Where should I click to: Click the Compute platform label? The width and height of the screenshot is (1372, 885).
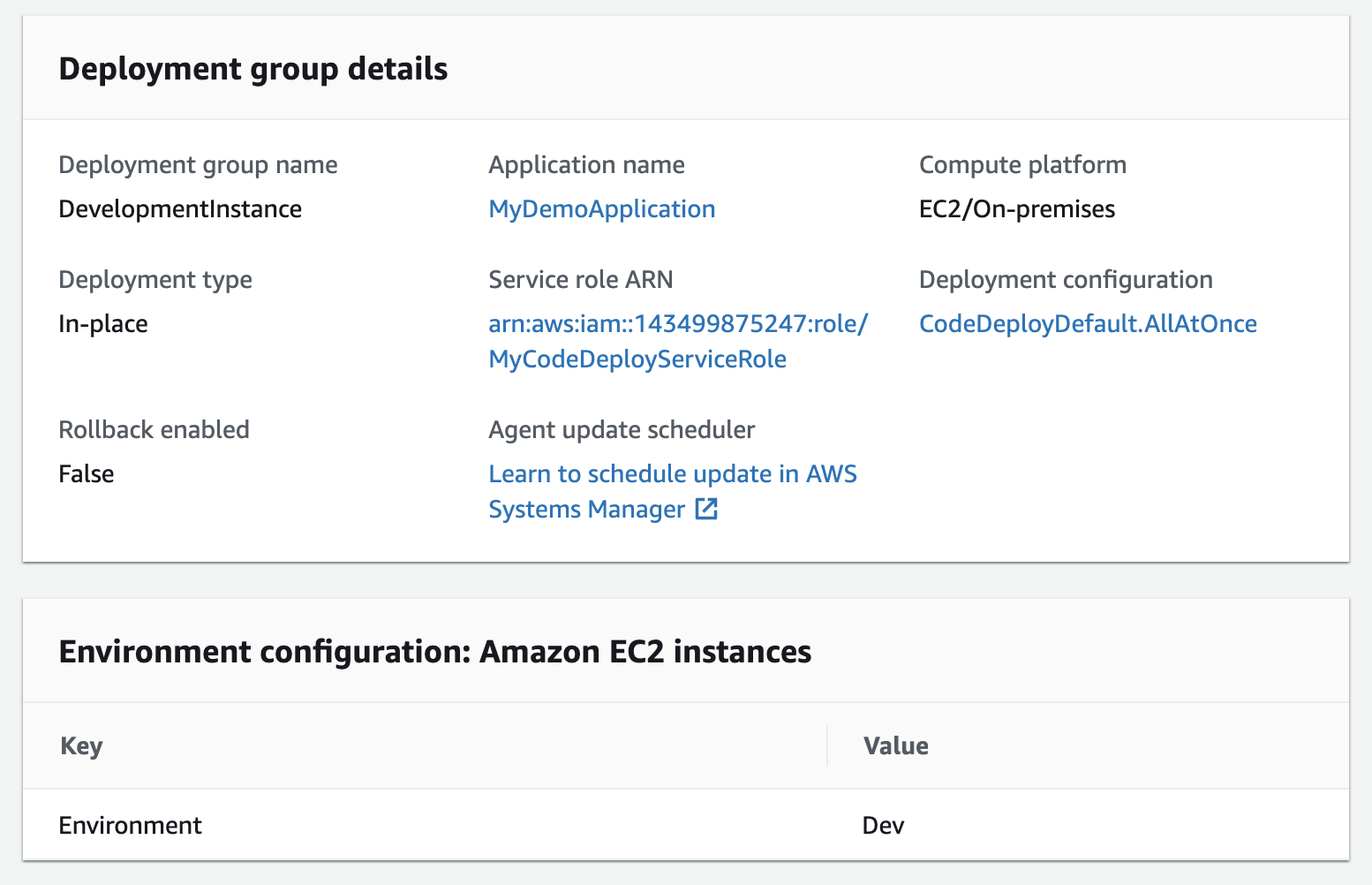tap(1022, 165)
